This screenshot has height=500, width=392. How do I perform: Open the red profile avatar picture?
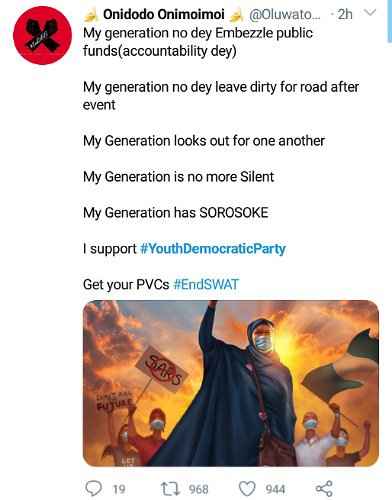click(42, 35)
